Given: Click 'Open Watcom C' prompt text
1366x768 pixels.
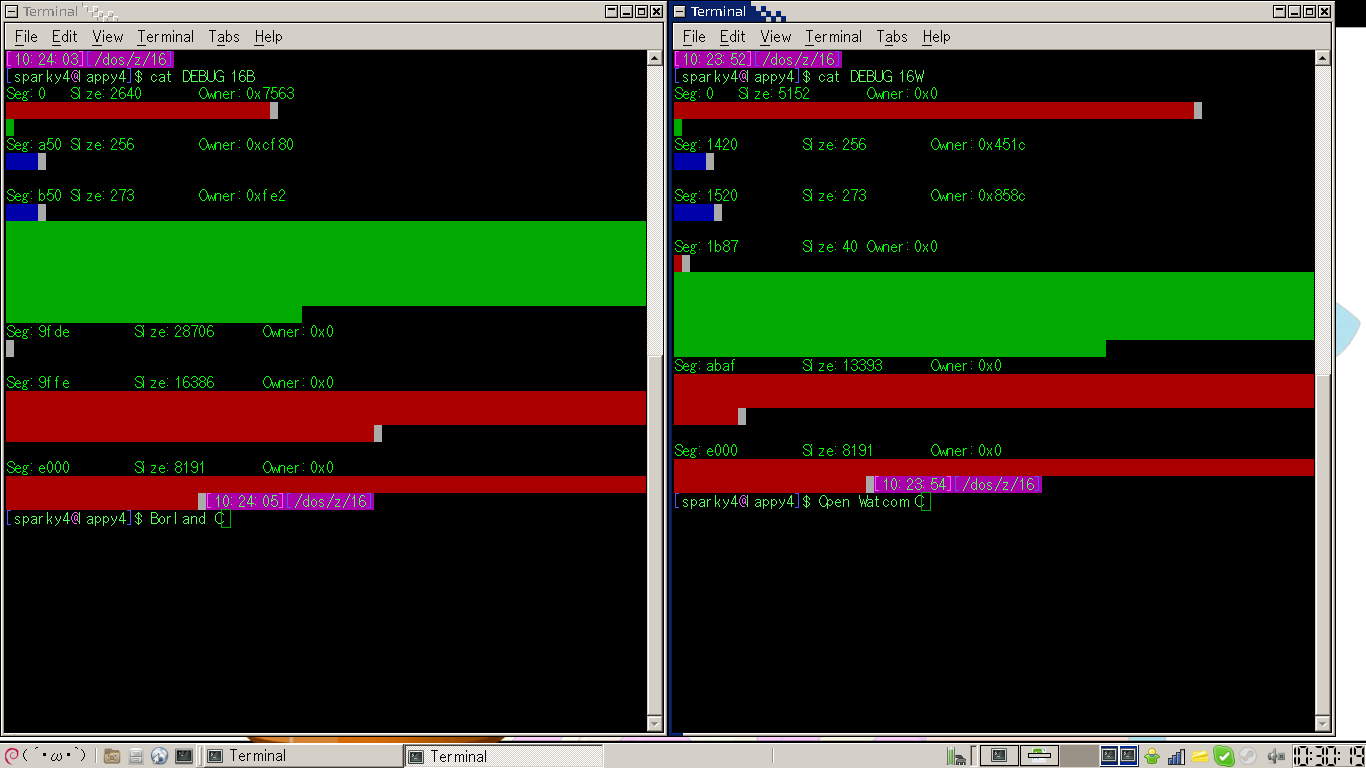Looking at the screenshot, I should click(871, 502).
